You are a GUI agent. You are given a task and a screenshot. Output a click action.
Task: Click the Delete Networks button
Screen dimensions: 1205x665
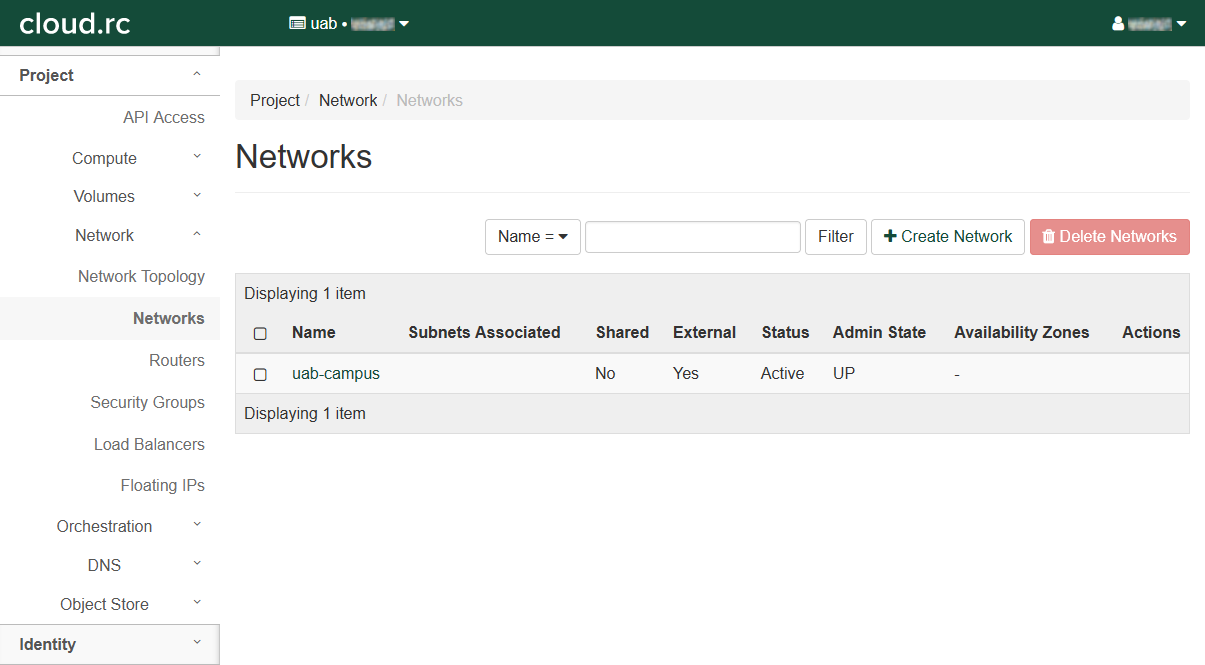[x=1109, y=237]
